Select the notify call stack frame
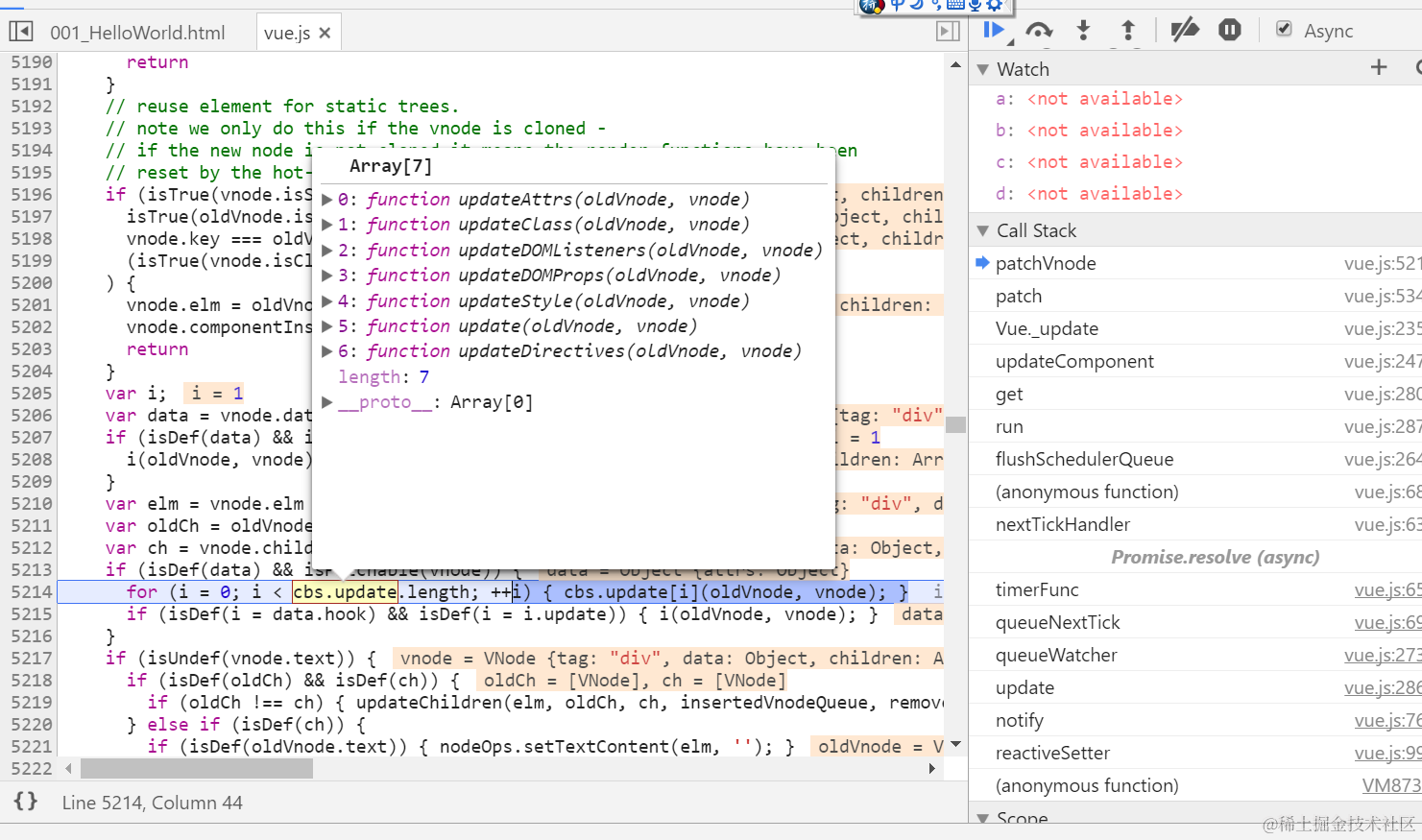The width and height of the screenshot is (1422, 840). click(x=1195, y=720)
